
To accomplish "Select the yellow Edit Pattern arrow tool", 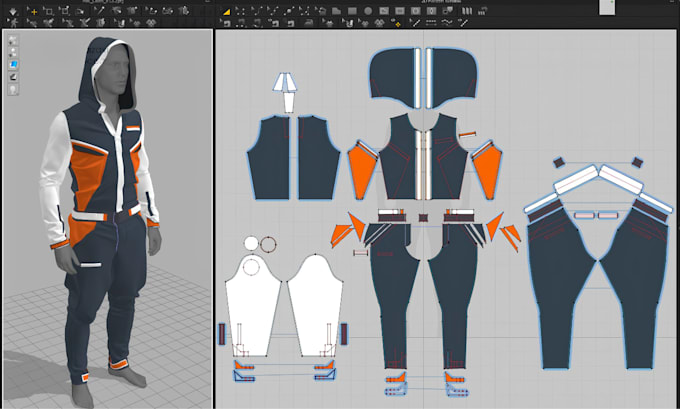I will click(227, 12).
